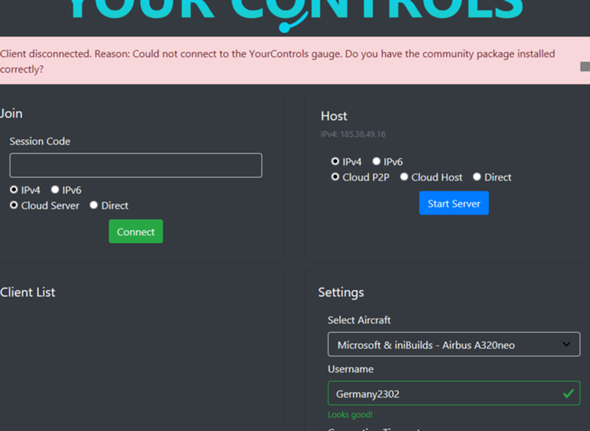The image size is (590, 431).
Task: Open the Select Aircraft dropdown
Action: 454,344
